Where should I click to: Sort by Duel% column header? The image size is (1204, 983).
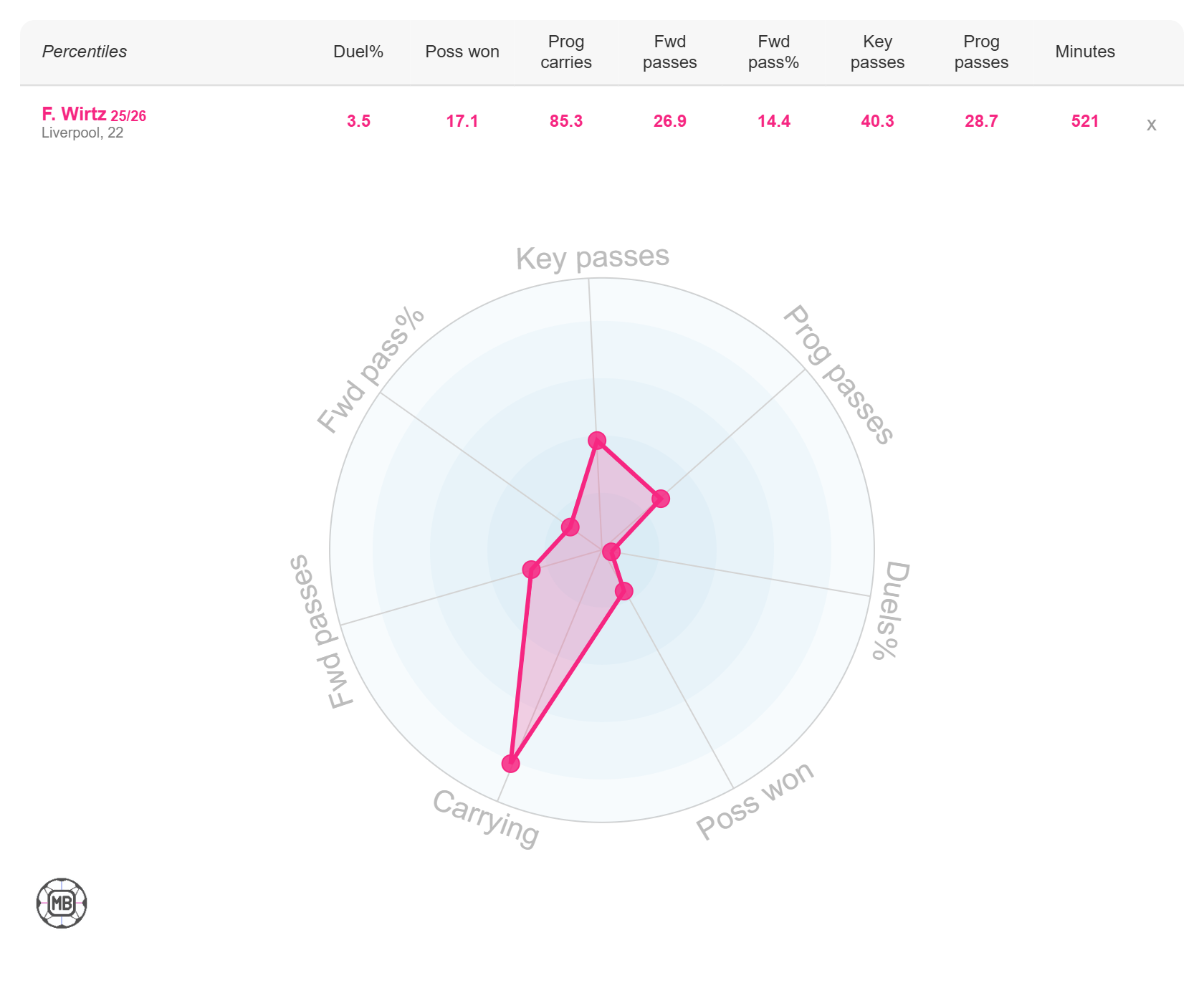click(358, 52)
